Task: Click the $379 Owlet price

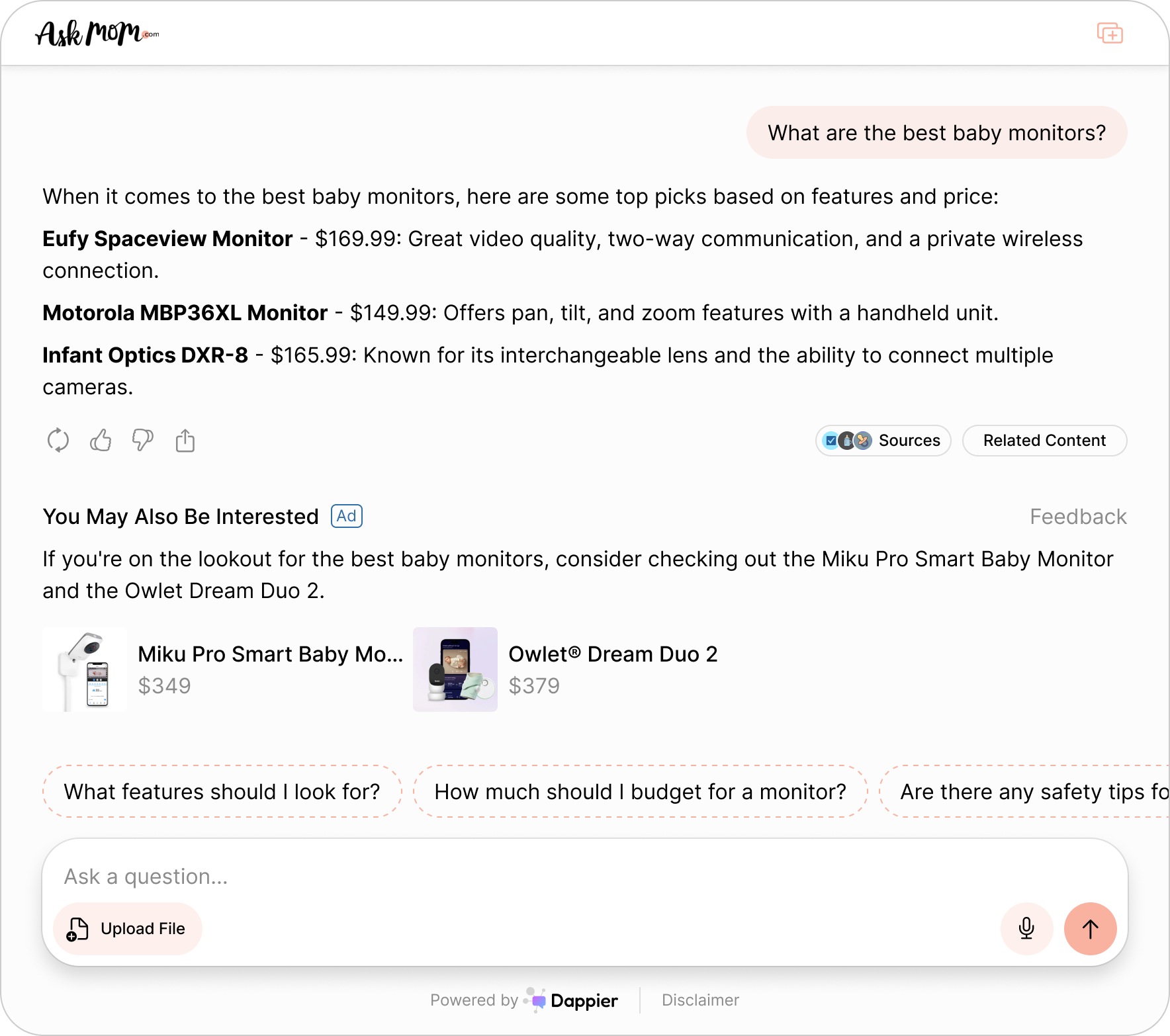Action: click(534, 686)
